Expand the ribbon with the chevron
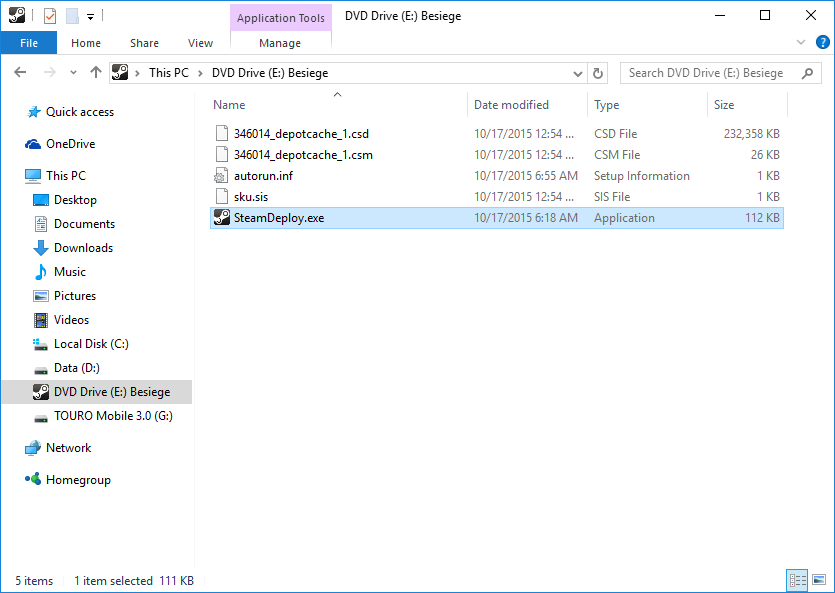 (x=800, y=42)
